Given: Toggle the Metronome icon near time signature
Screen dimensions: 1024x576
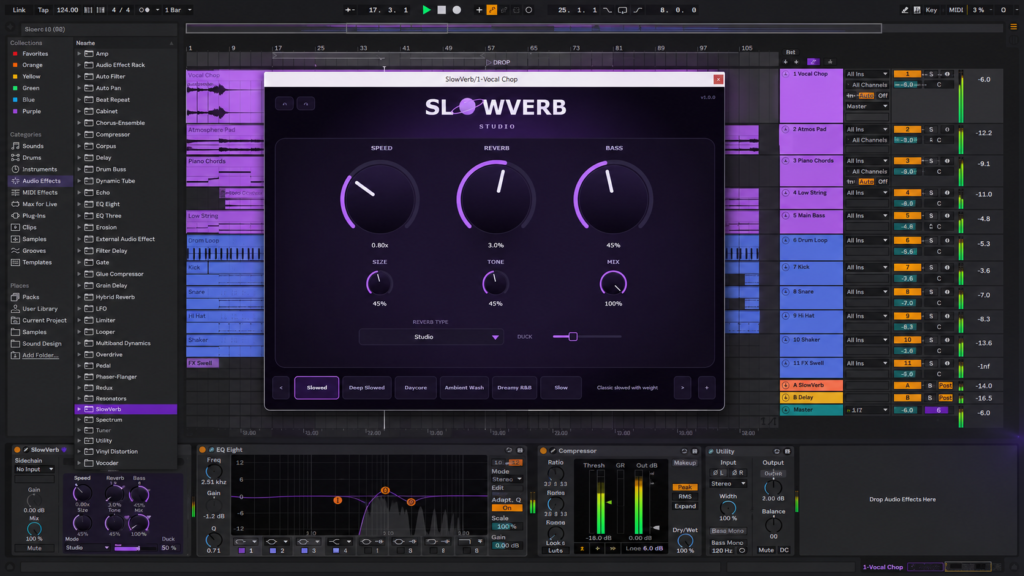Looking at the screenshot, I should pos(144,10).
